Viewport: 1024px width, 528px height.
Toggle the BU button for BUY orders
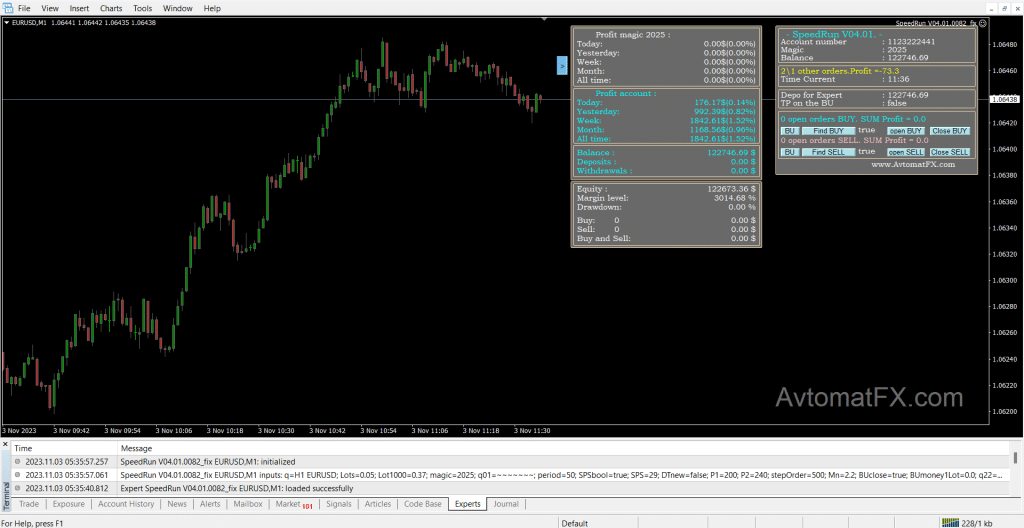[x=790, y=131]
